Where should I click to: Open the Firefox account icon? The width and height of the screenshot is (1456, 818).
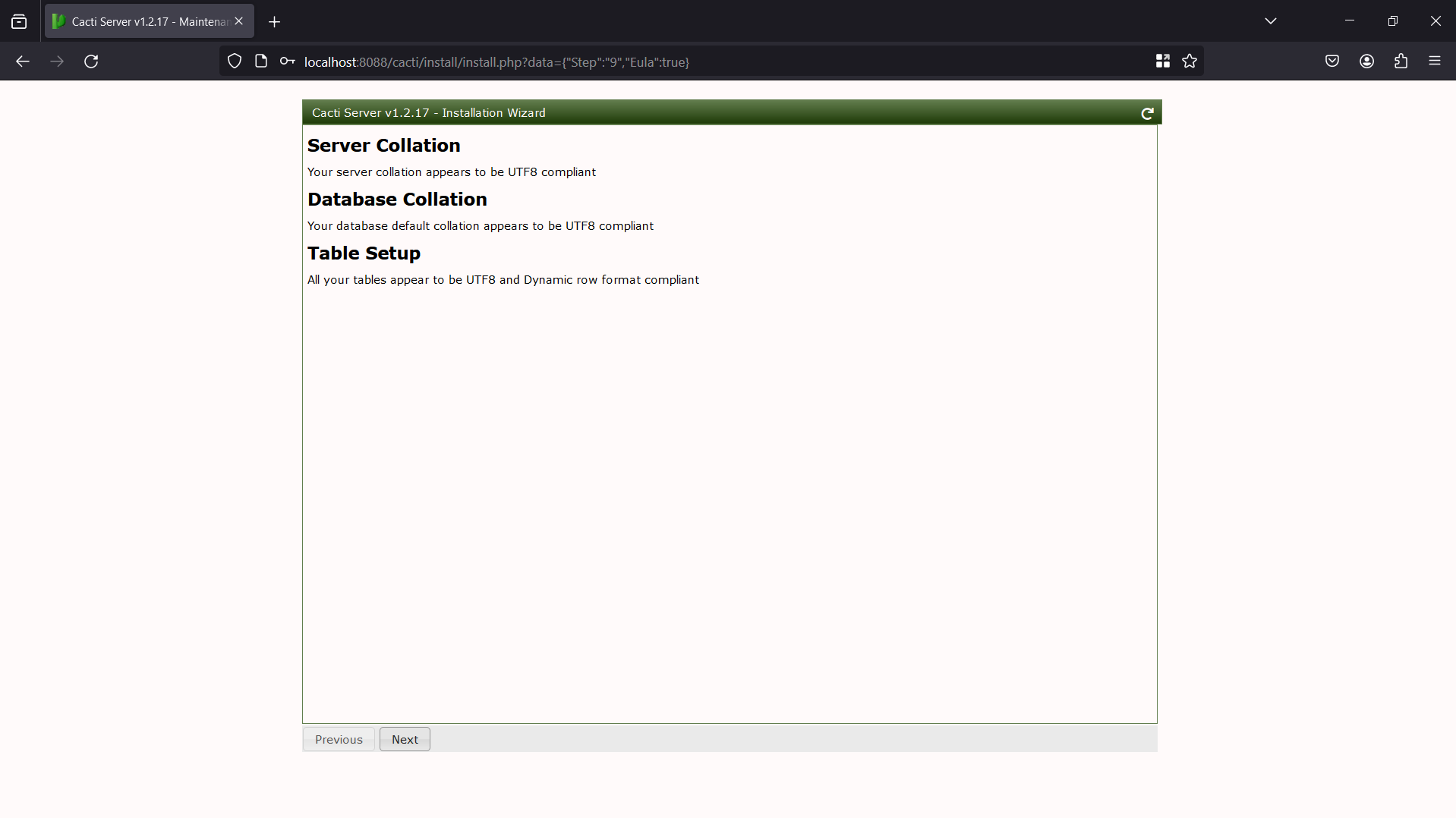(x=1366, y=61)
